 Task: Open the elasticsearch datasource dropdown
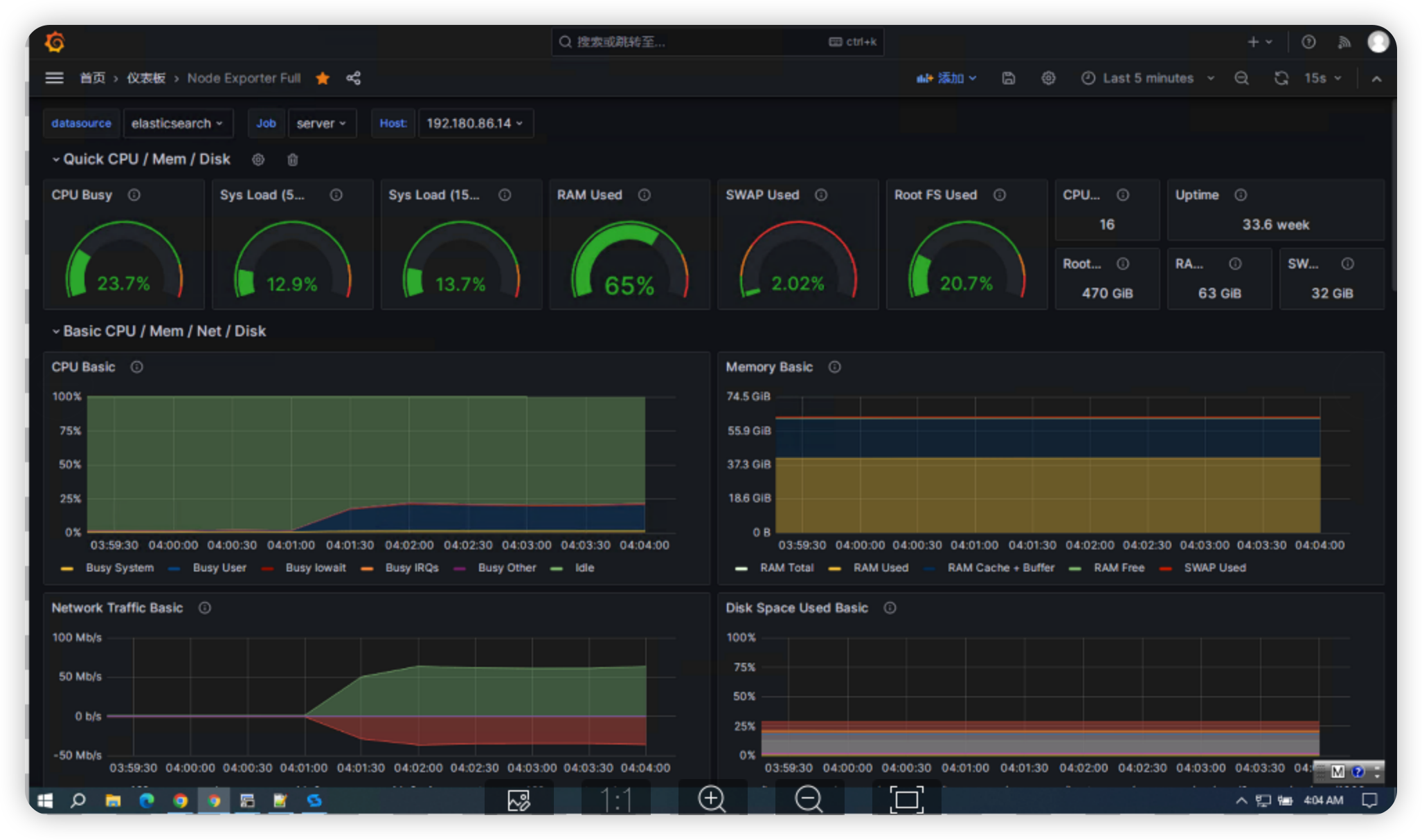pos(177,123)
